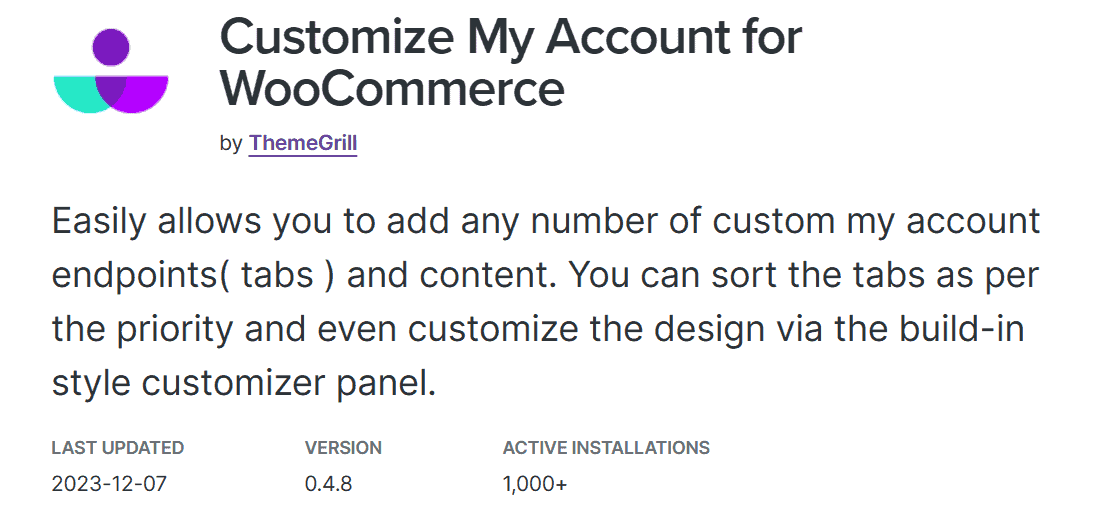Click the plugin logo icon

[110, 72]
